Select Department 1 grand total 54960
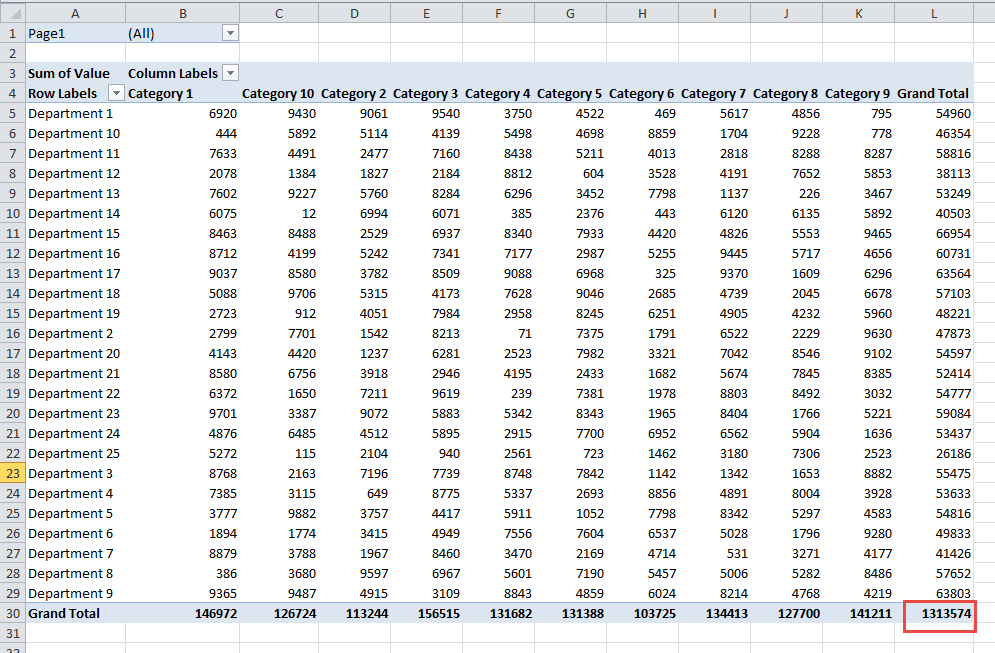This screenshot has width=995, height=653. (x=933, y=114)
